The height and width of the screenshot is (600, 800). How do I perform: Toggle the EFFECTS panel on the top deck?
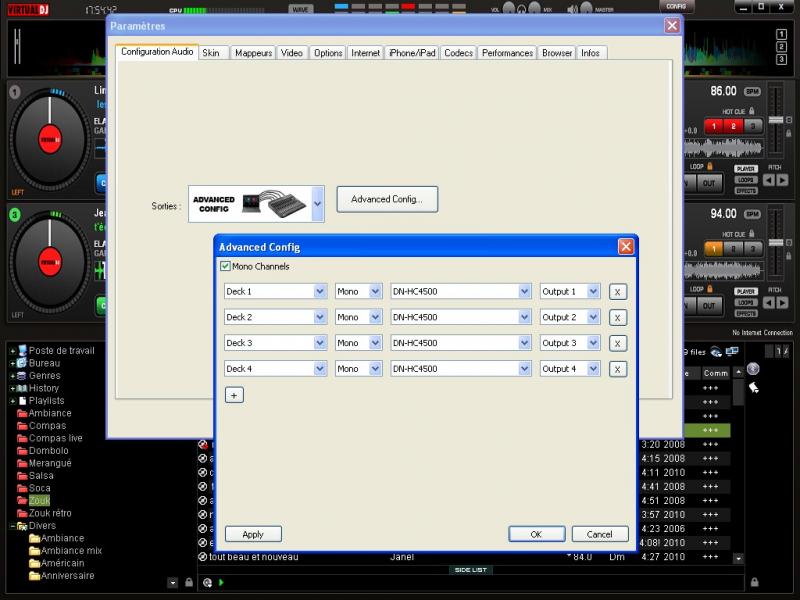[745, 190]
